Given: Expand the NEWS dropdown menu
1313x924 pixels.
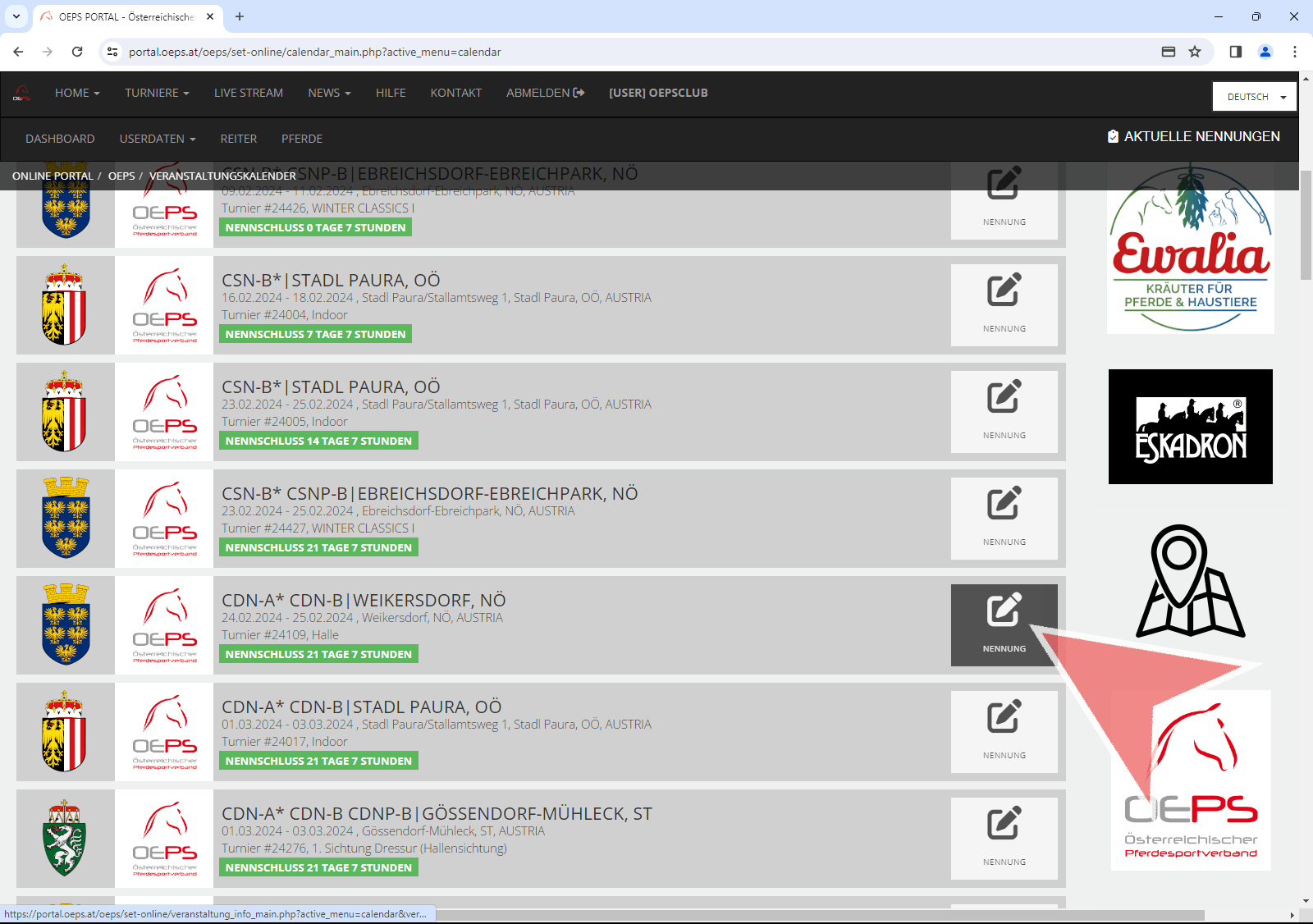Looking at the screenshot, I should pos(329,94).
